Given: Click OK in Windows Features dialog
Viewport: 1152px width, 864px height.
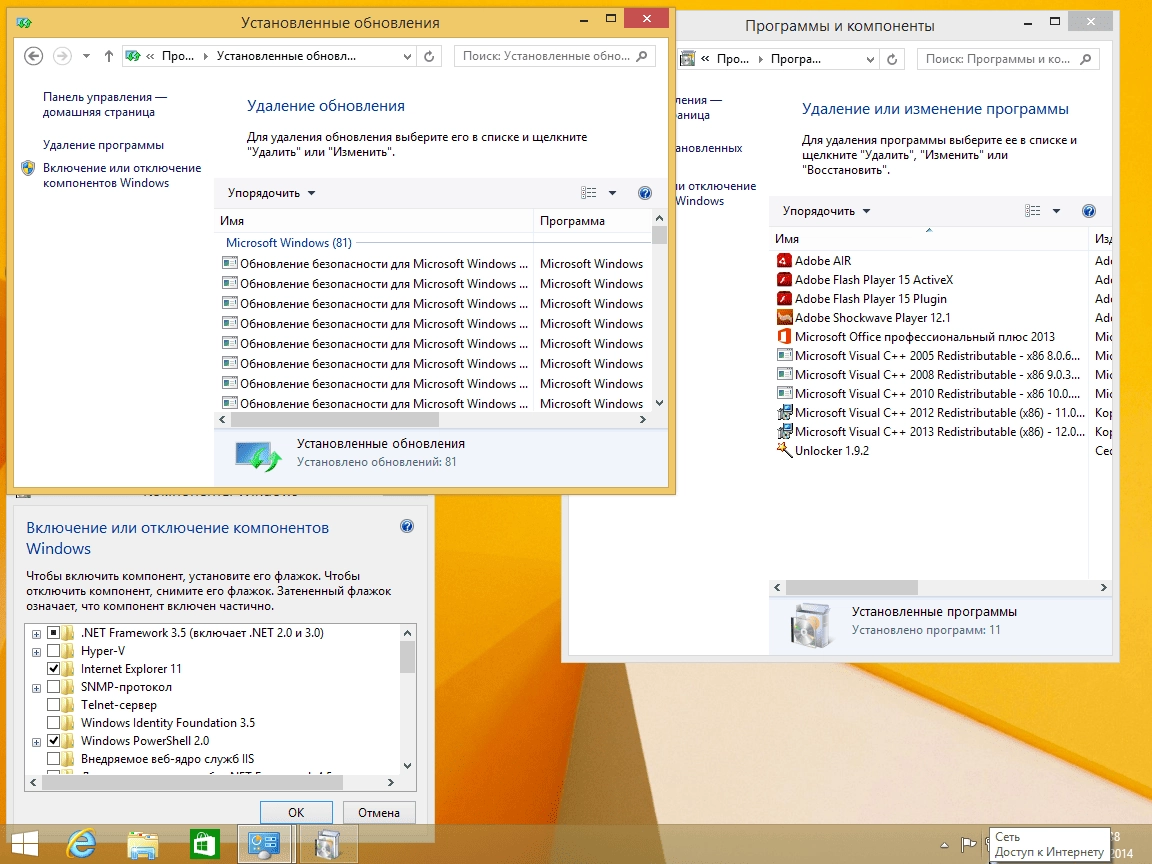Looking at the screenshot, I should pos(296,813).
